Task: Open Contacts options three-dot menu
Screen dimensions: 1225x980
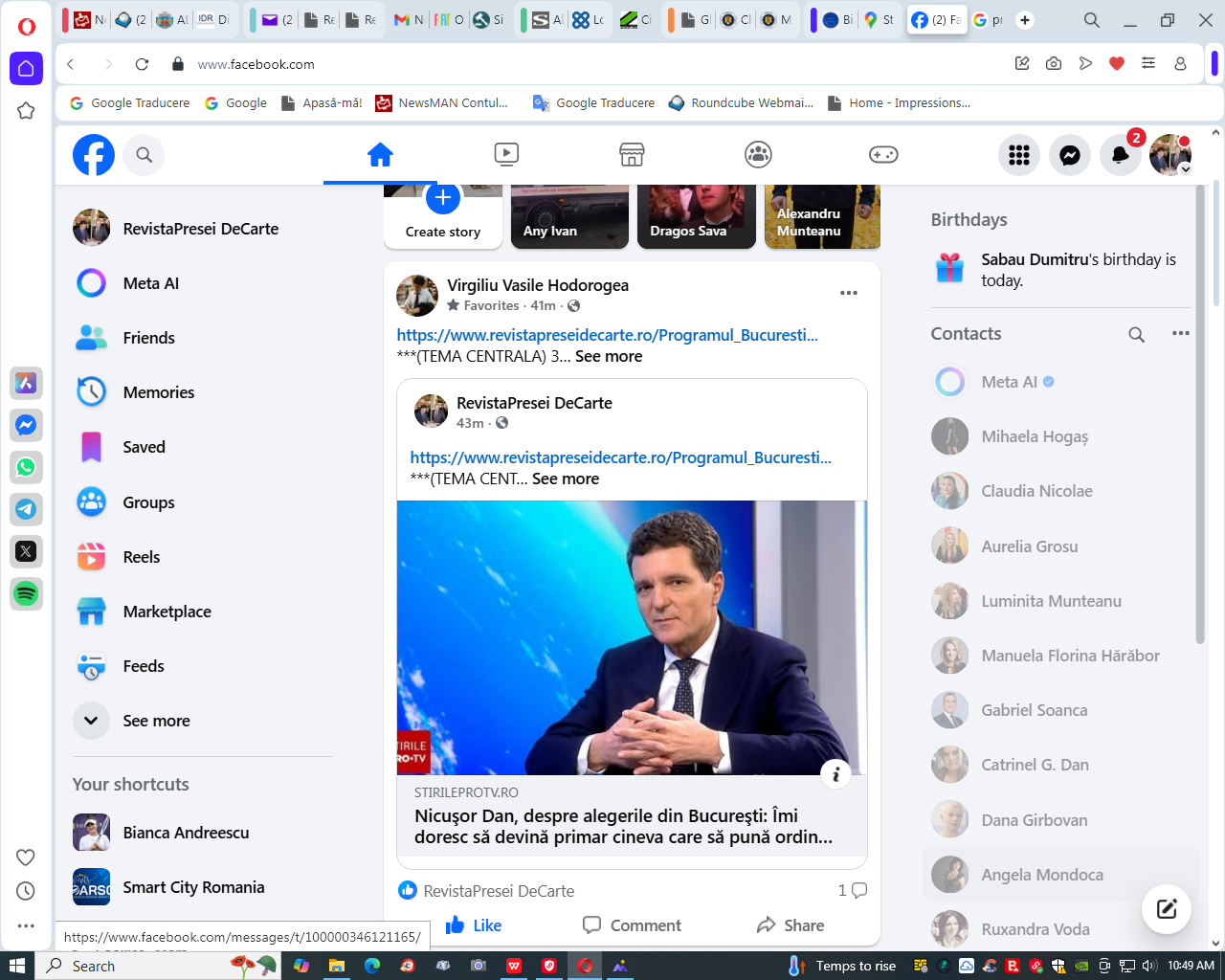Action: point(1180,333)
